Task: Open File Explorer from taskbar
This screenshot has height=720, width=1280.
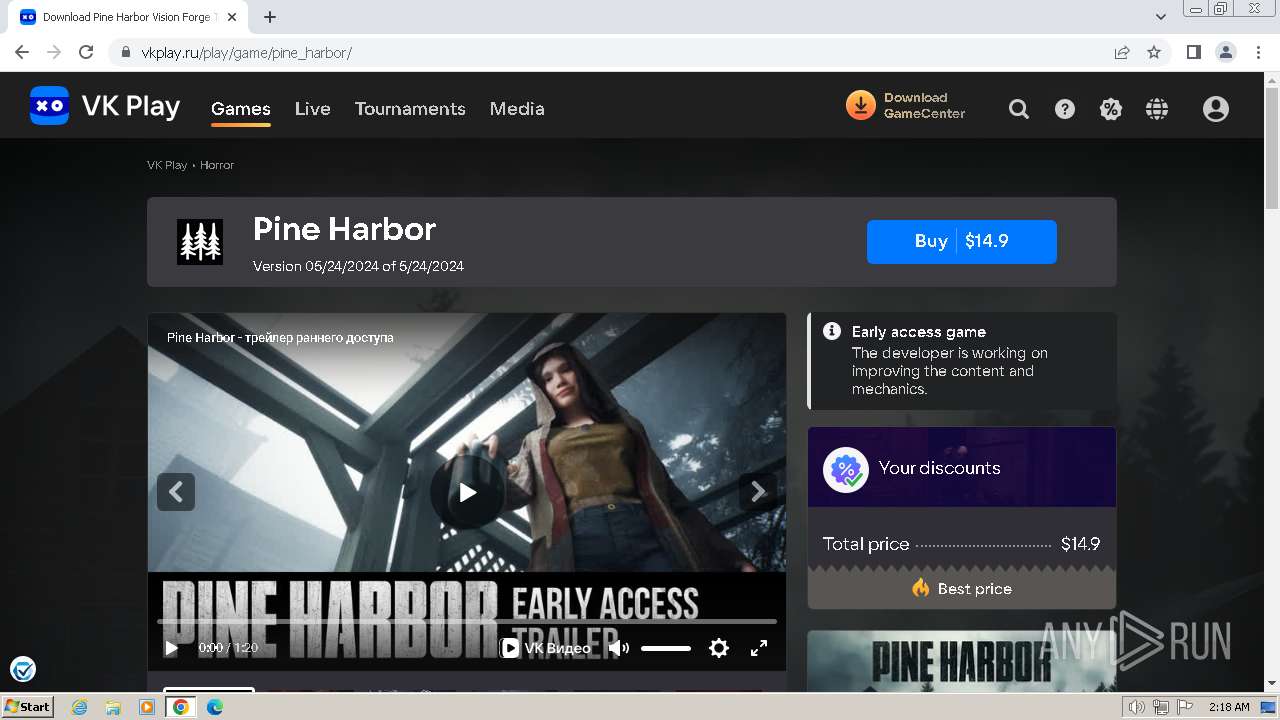Action: tap(113, 707)
